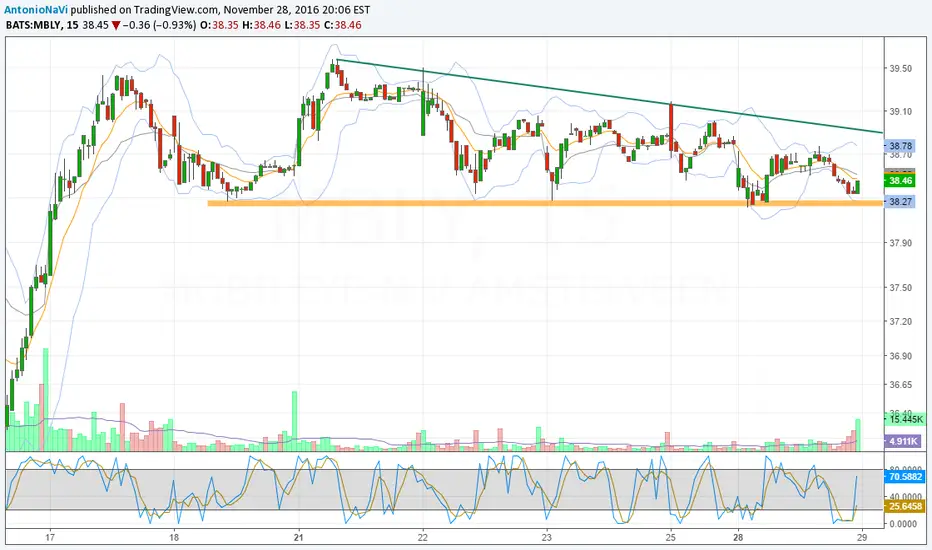
Task: Click date 29 on time axis
Action: pyautogui.click(x=862, y=538)
